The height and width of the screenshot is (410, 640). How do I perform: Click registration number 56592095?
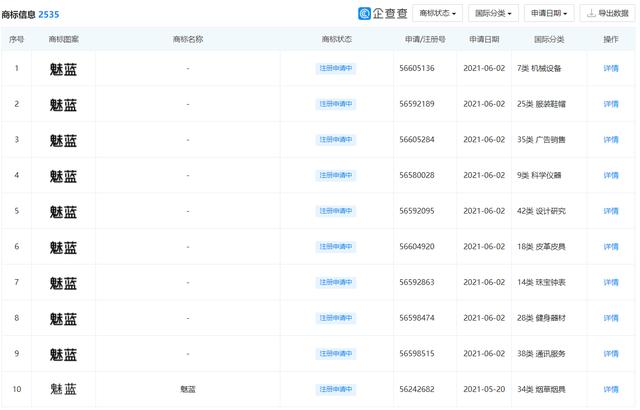tap(417, 211)
